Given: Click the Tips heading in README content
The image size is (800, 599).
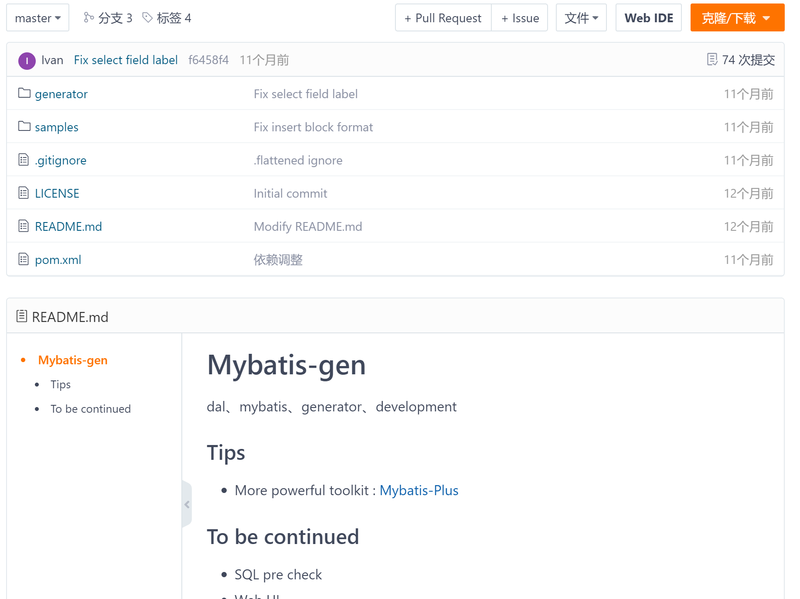Looking at the screenshot, I should pyautogui.click(x=226, y=453).
